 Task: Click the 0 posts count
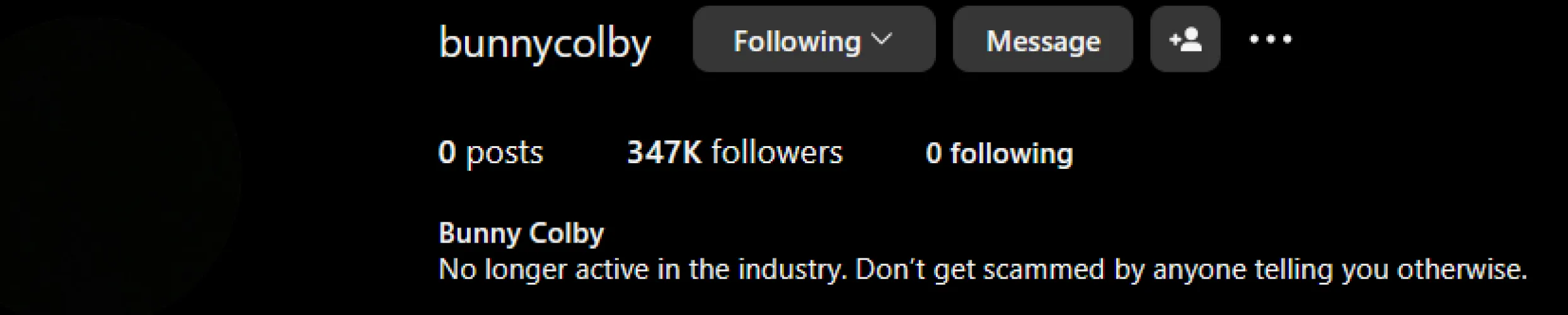tap(490, 153)
